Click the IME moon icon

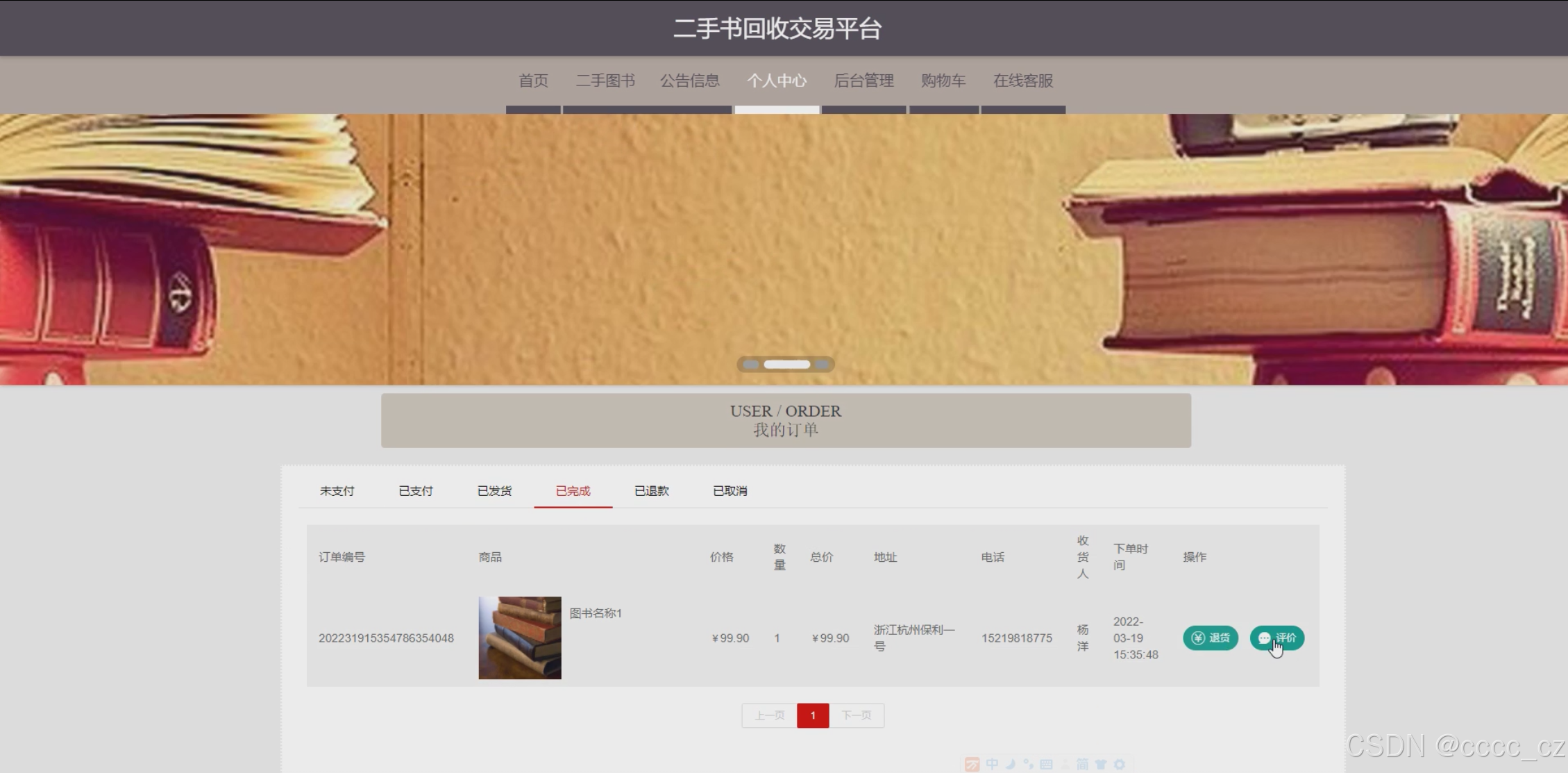[x=1011, y=764]
